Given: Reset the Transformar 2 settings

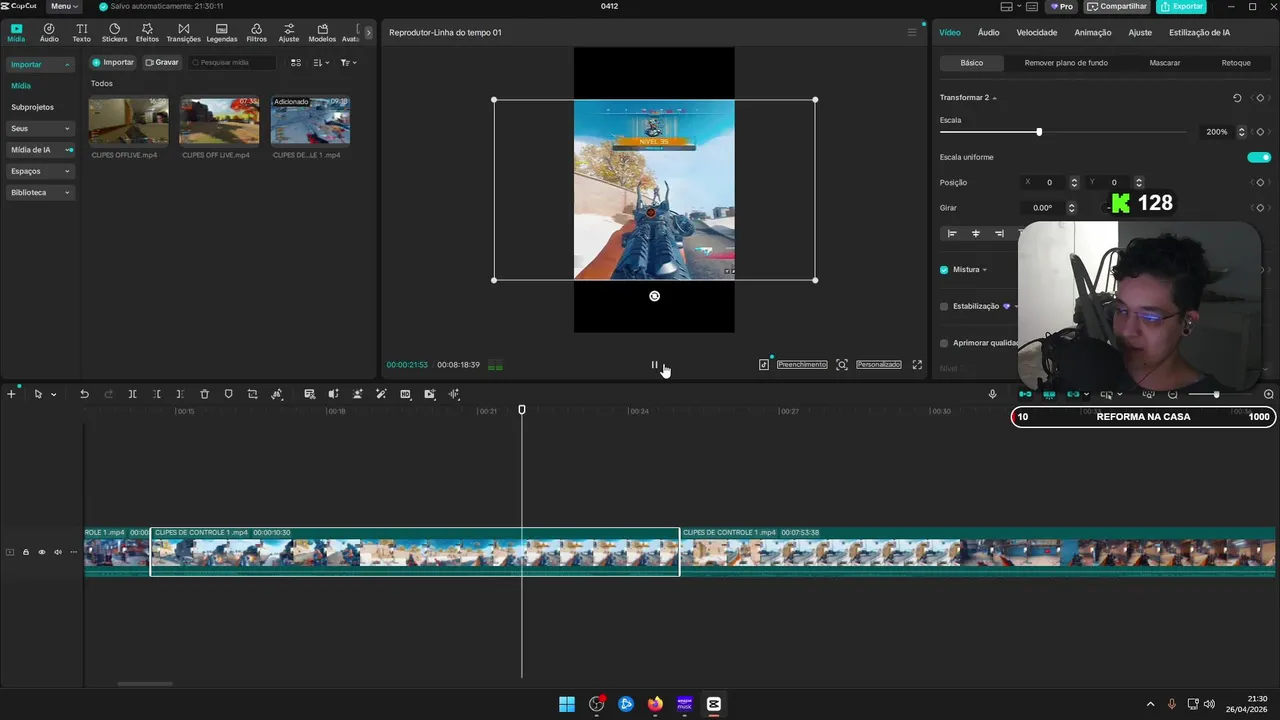Looking at the screenshot, I should [1237, 98].
